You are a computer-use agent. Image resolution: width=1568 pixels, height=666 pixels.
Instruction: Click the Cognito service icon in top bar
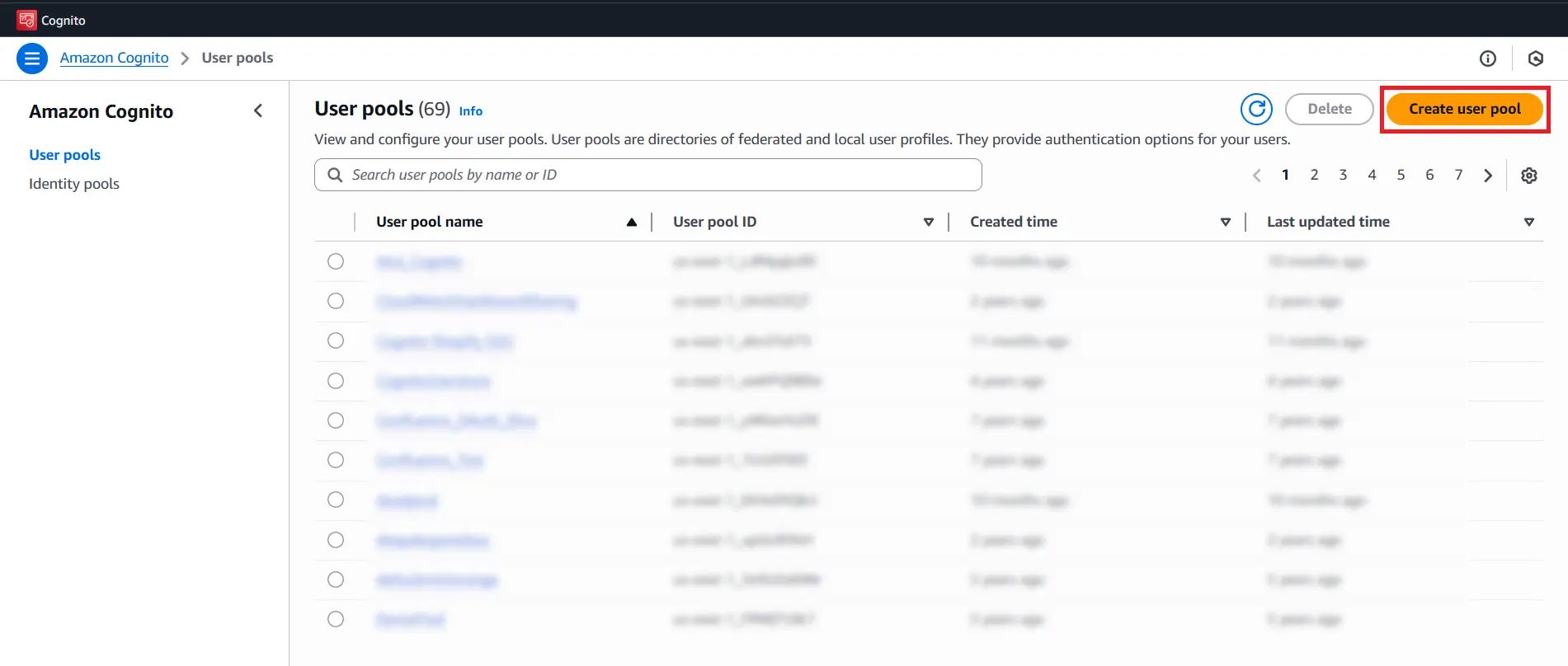coord(26,20)
